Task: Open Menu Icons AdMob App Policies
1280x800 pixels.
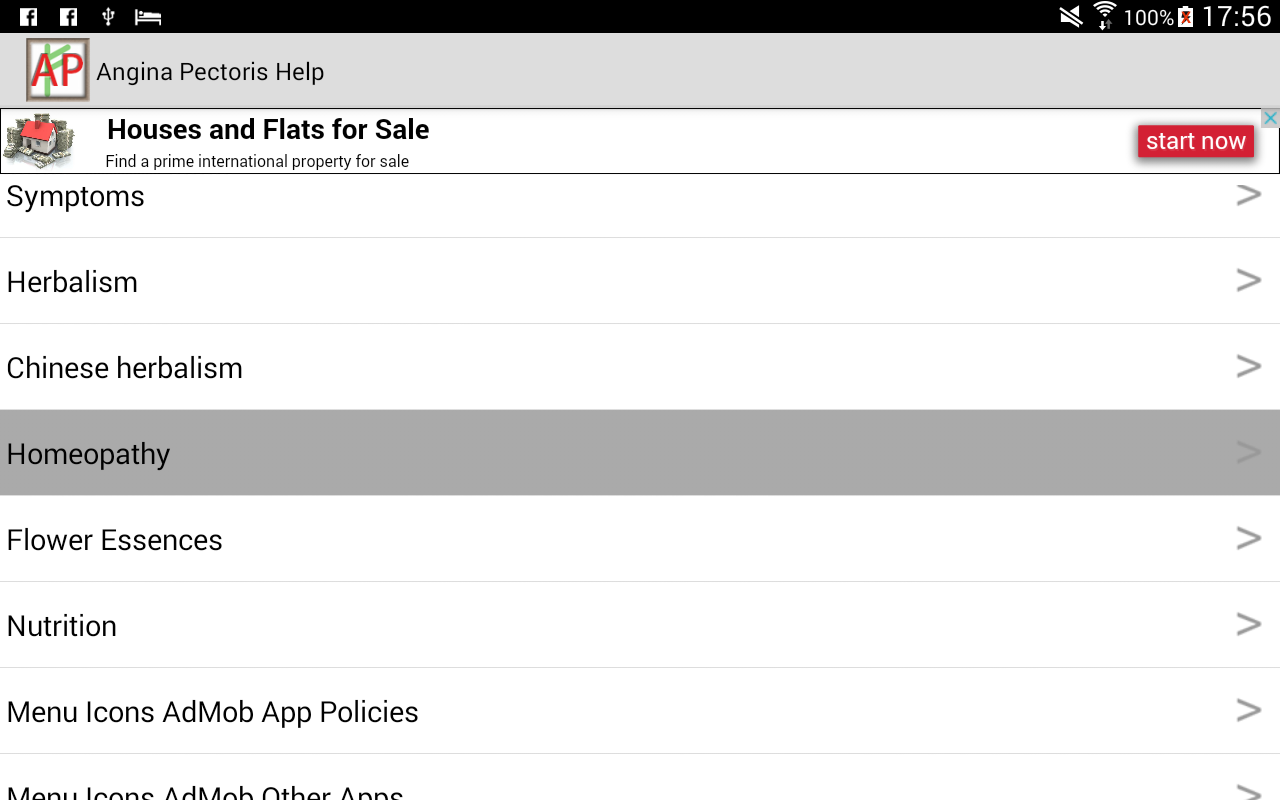Action: click(212, 712)
